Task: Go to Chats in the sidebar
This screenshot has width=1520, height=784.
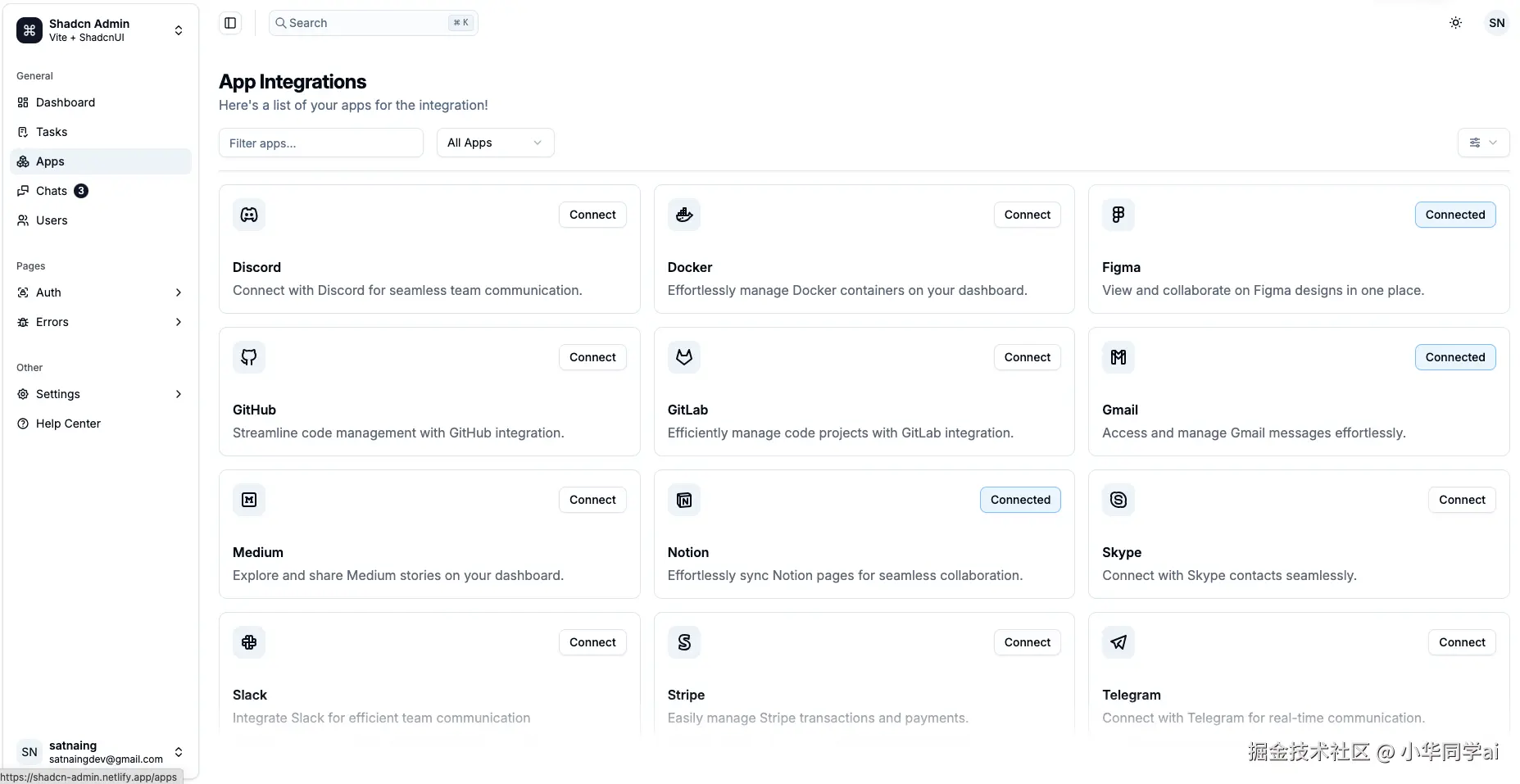Action: pos(52,191)
